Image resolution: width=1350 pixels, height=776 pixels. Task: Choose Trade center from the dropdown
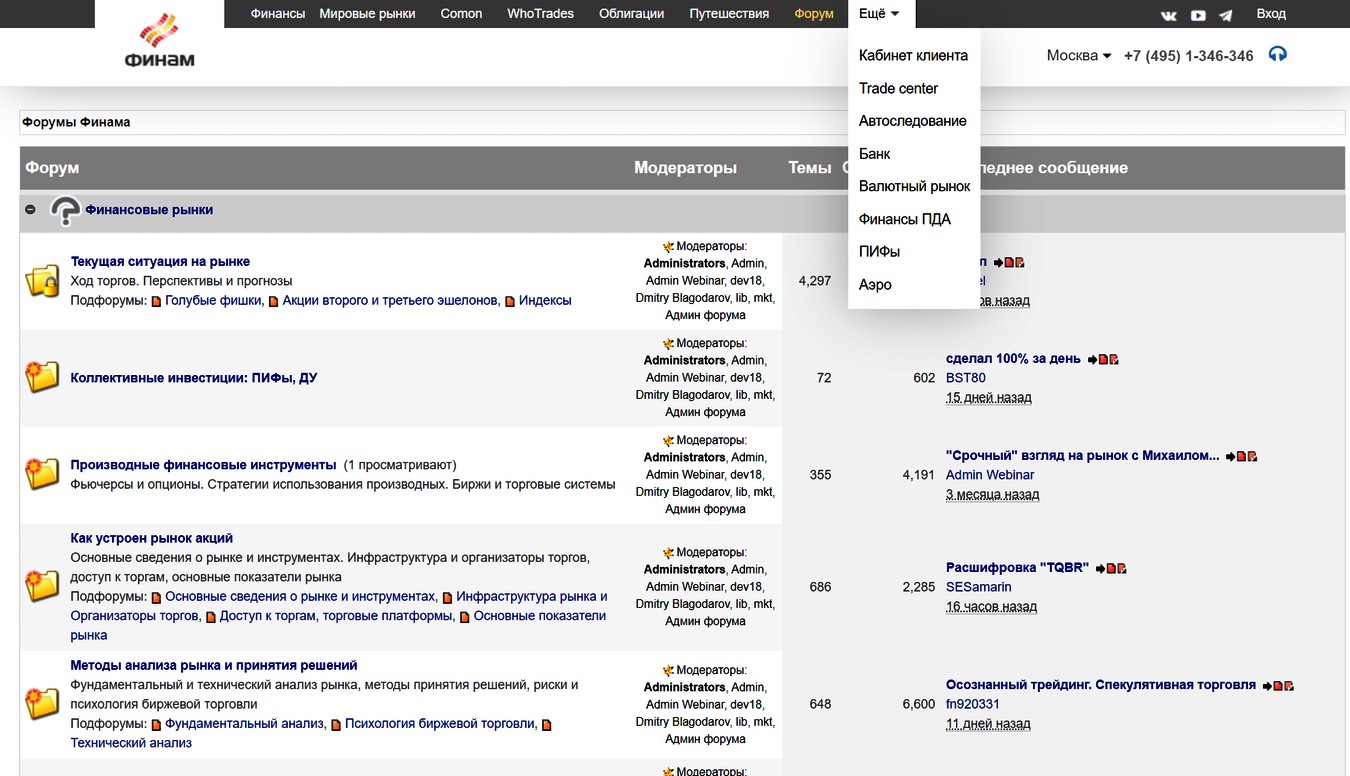point(898,88)
